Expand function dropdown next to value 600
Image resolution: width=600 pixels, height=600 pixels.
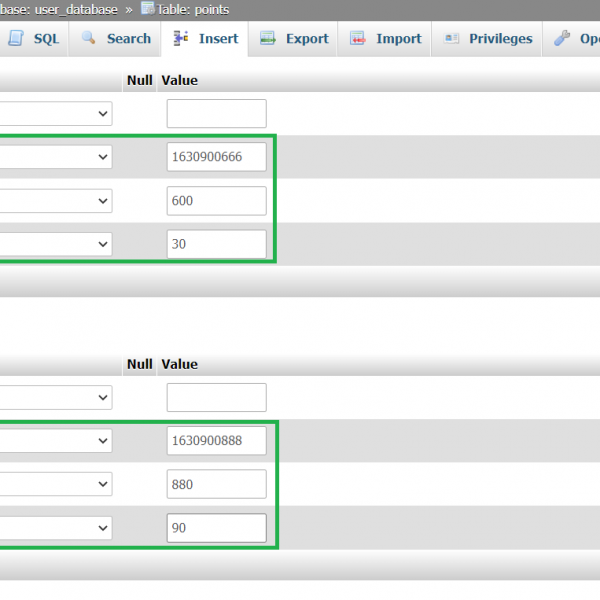pyautogui.click(x=55, y=201)
